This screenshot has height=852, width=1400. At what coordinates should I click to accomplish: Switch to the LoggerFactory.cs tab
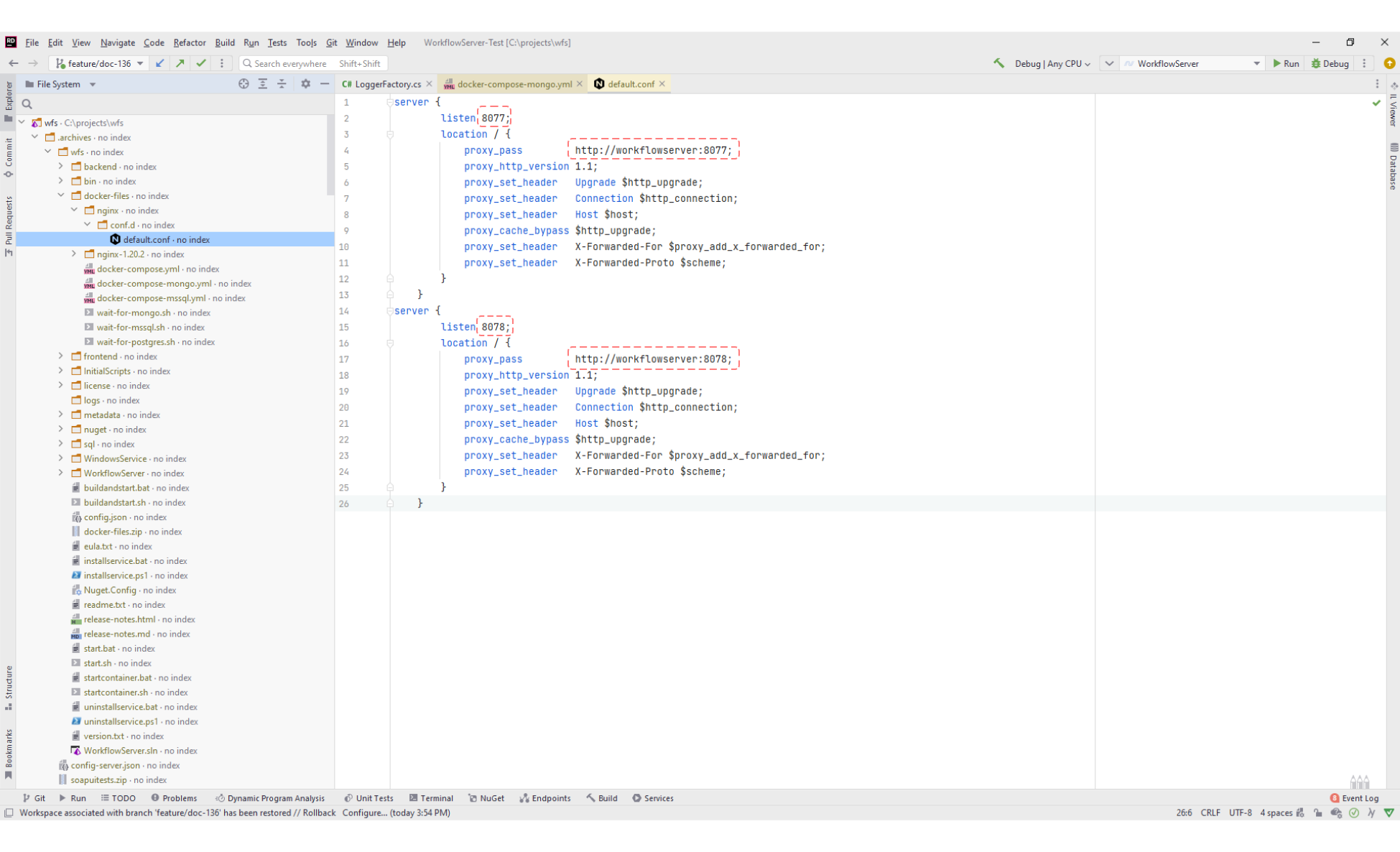(387, 84)
